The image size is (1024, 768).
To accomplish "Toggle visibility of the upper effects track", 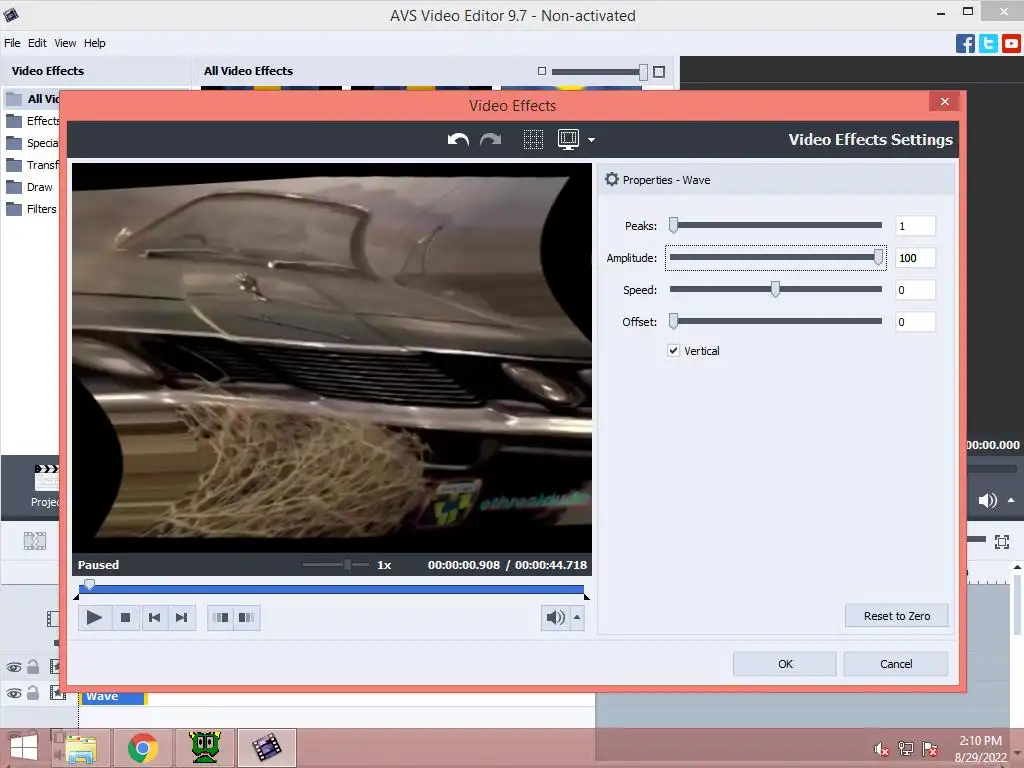I will point(14,667).
